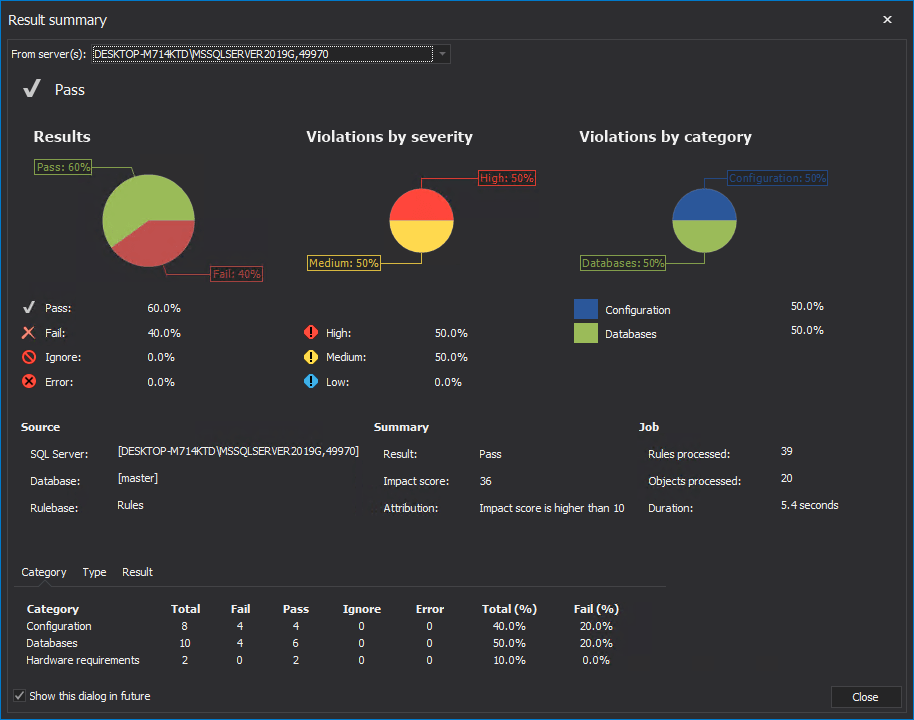This screenshot has width=914, height=720.
Task: Click the Pass checkmark icon in Results legend
Action: 30,308
